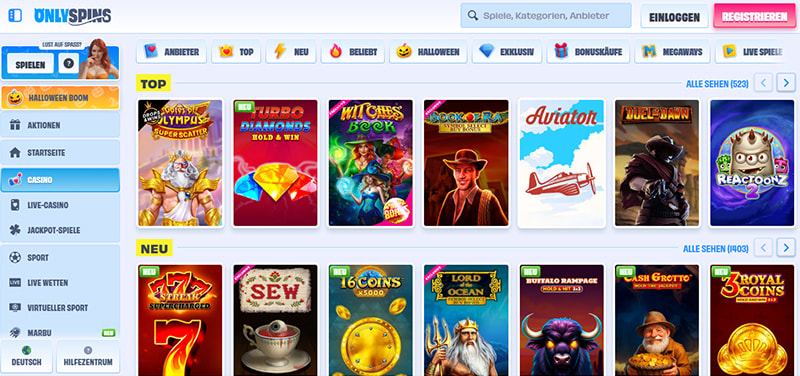Image resolution: width=800 pixels, height=376 pixels.
Task: Click the flame icon in Beliebt filter
Action: pos(335,52)
